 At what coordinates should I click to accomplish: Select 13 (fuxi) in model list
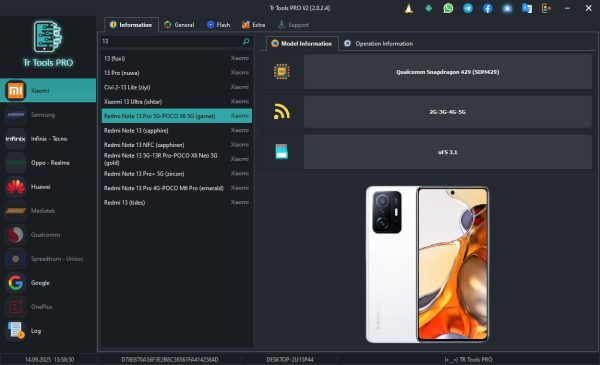176,58
